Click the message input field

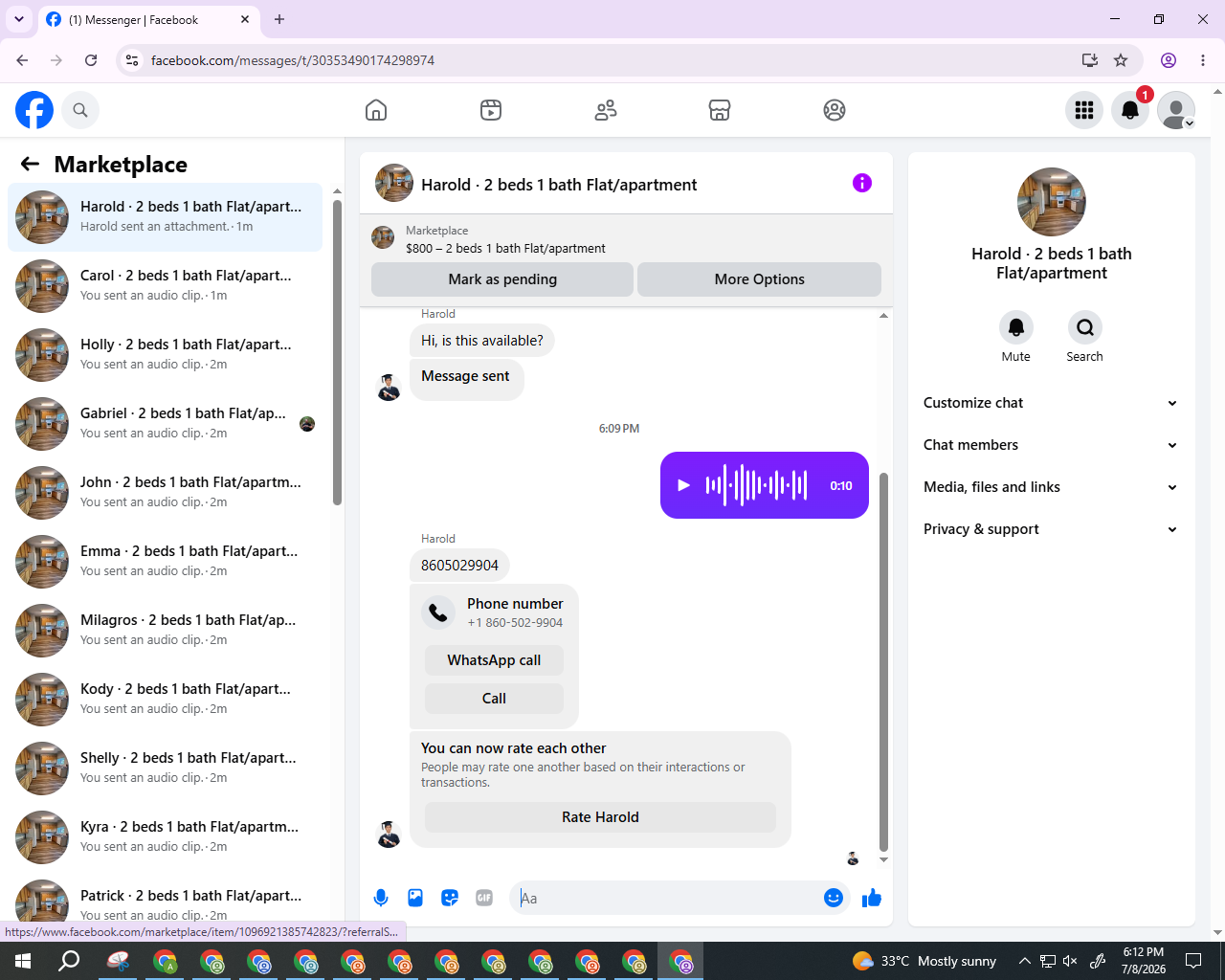point(667,898)
